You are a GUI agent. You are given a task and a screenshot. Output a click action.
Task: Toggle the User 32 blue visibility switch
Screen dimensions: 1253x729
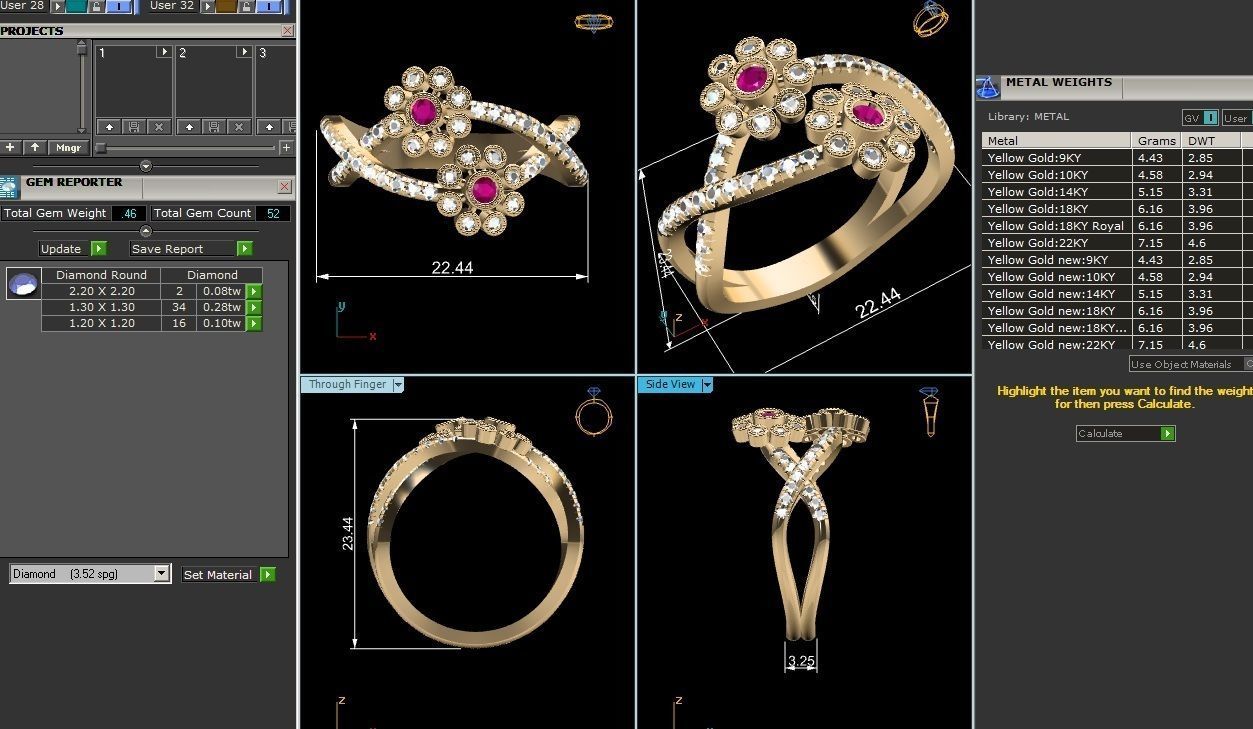pos(269,6)
